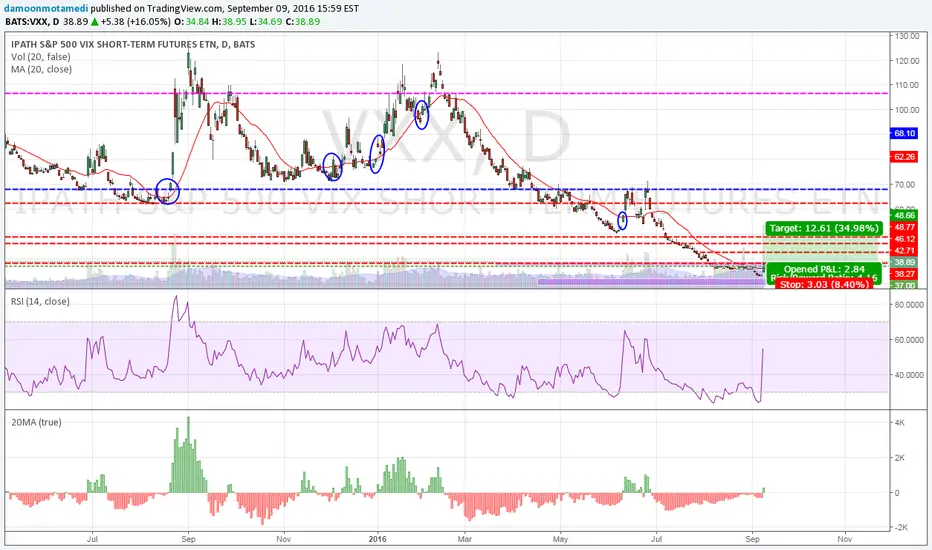Image resolution: width=932 pixels, height=550 pixels.
Task: Click the 110.00 price axis value
Action: 907,85
